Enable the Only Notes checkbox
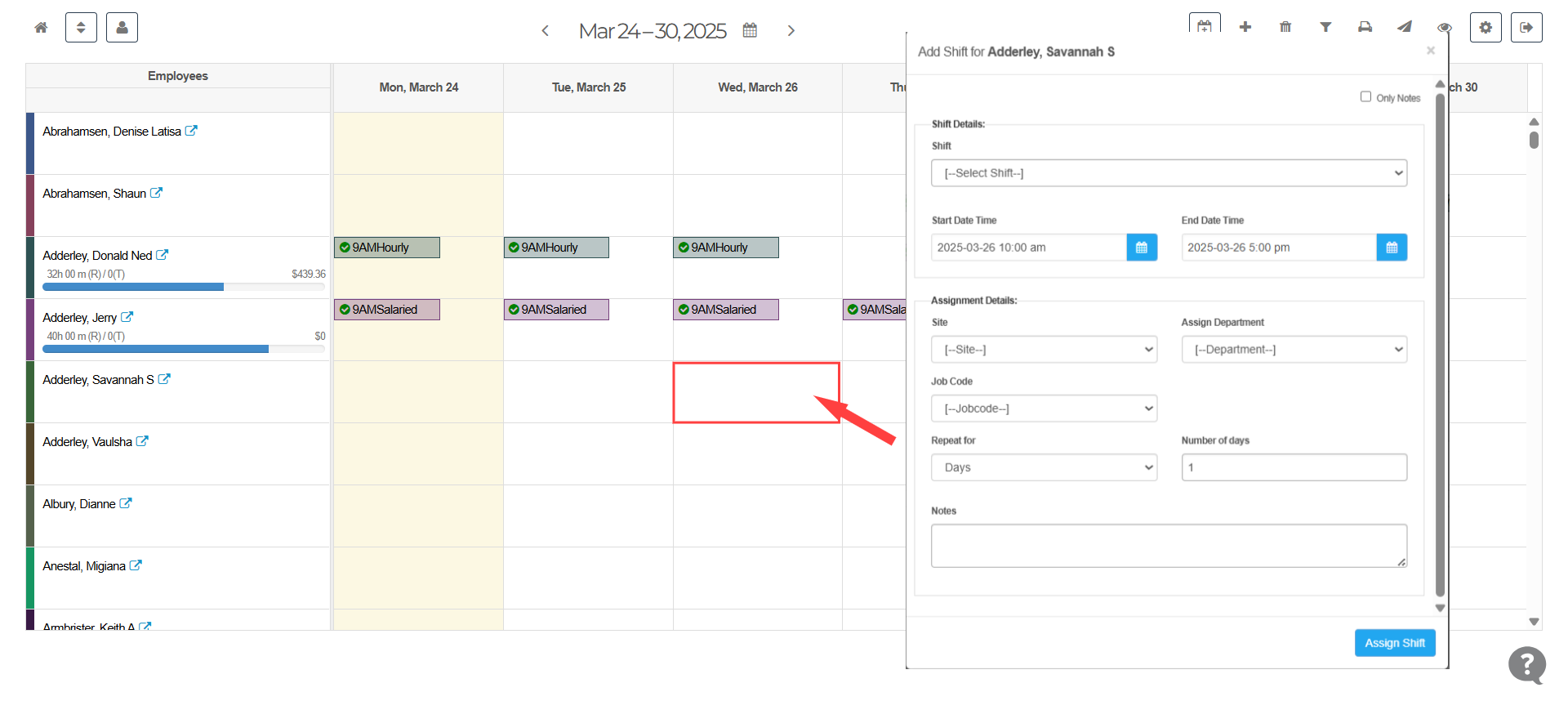 click(1365, 96)
